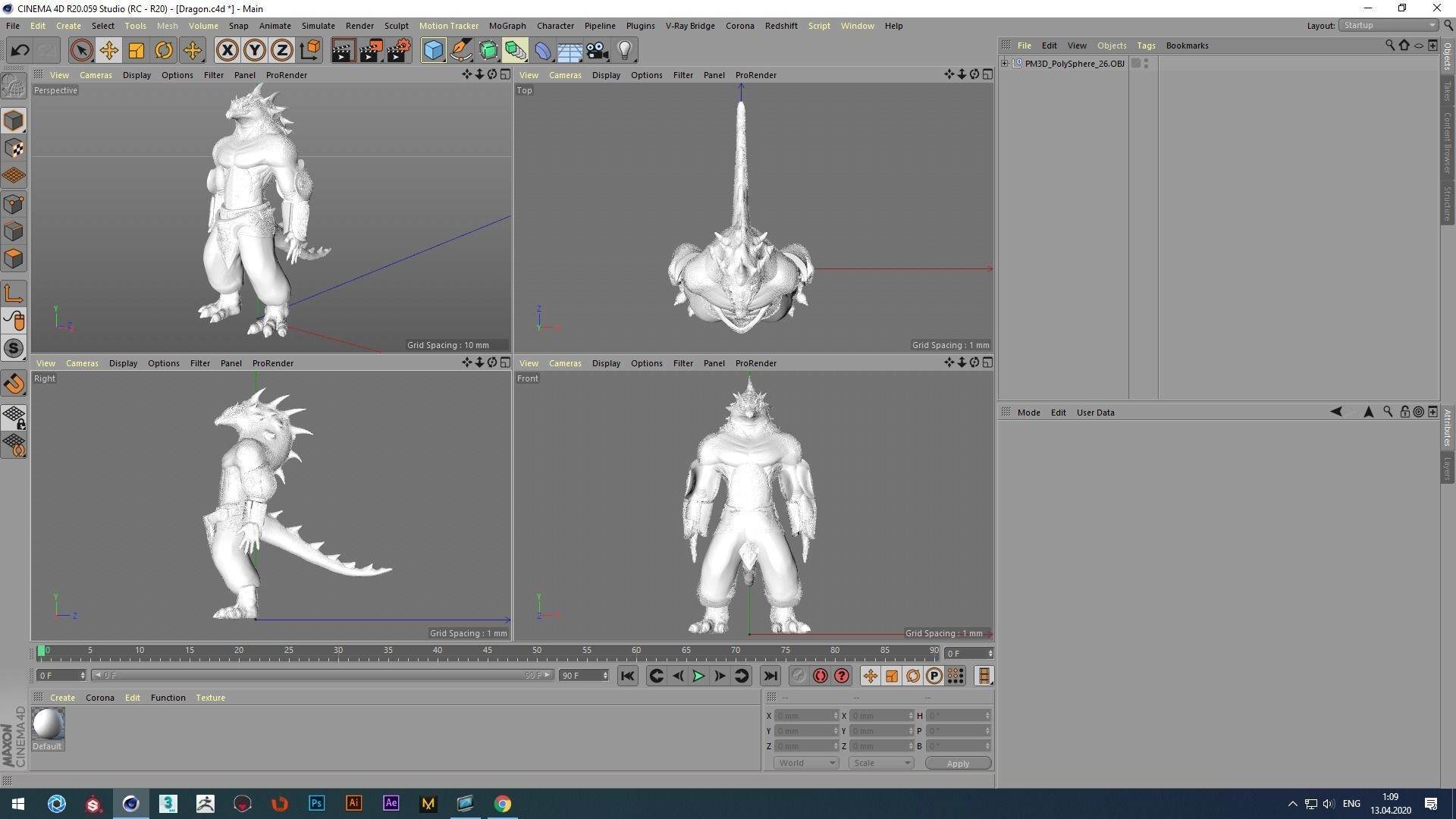Click the Undo arrow icon
The width and height of the screenshot is (1456, 819).
coord(20,51)
